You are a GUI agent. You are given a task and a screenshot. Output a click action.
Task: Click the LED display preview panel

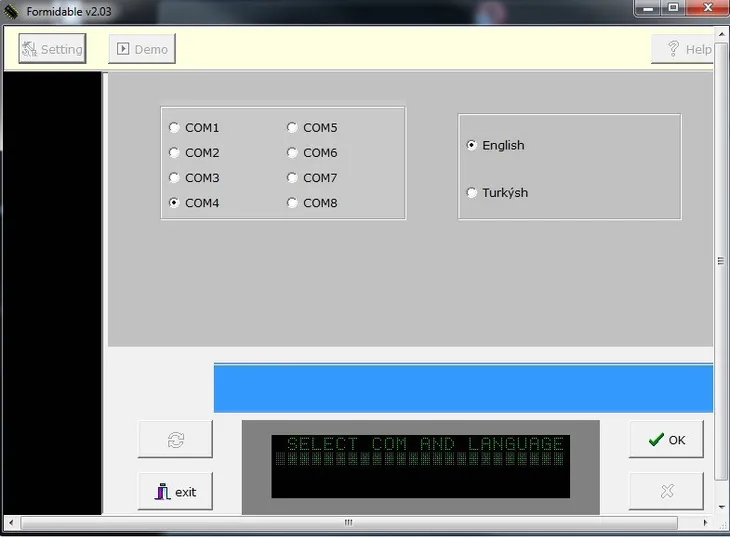tap(420, 466)
